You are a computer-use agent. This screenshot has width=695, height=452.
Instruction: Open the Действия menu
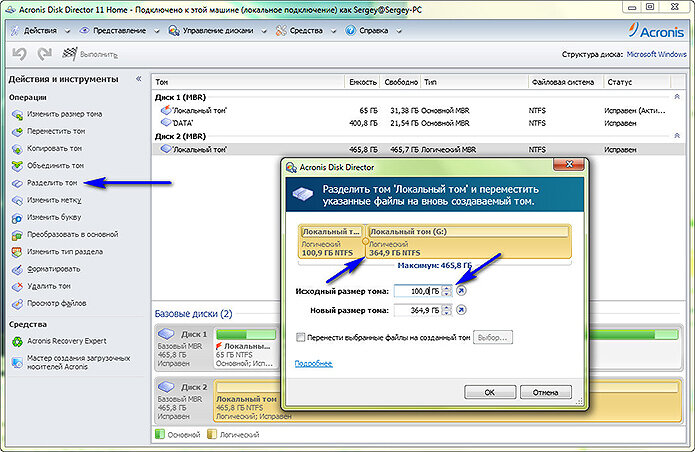(x=40, y=31)
